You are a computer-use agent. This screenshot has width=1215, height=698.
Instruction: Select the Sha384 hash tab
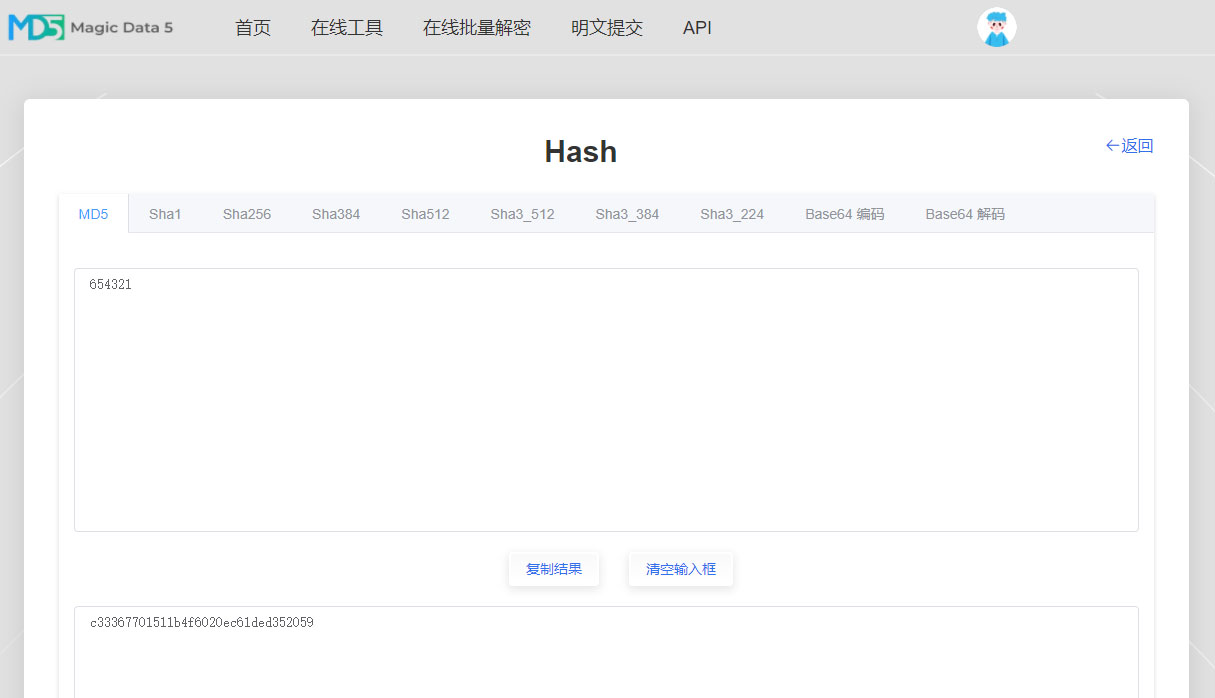tap(336, 213)
